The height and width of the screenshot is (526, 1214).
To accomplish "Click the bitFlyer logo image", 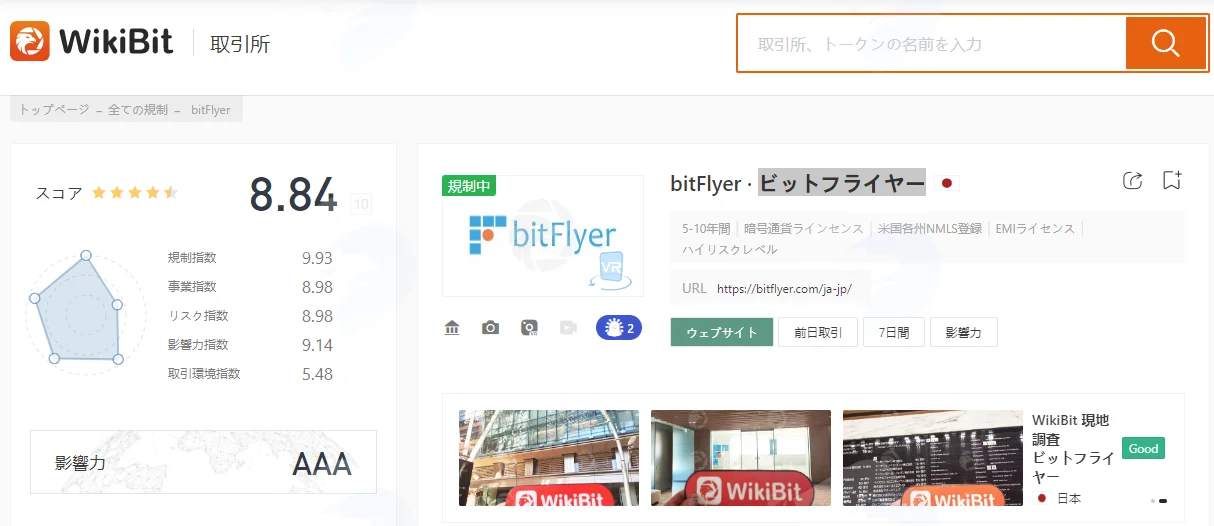I will coord(543,236).
